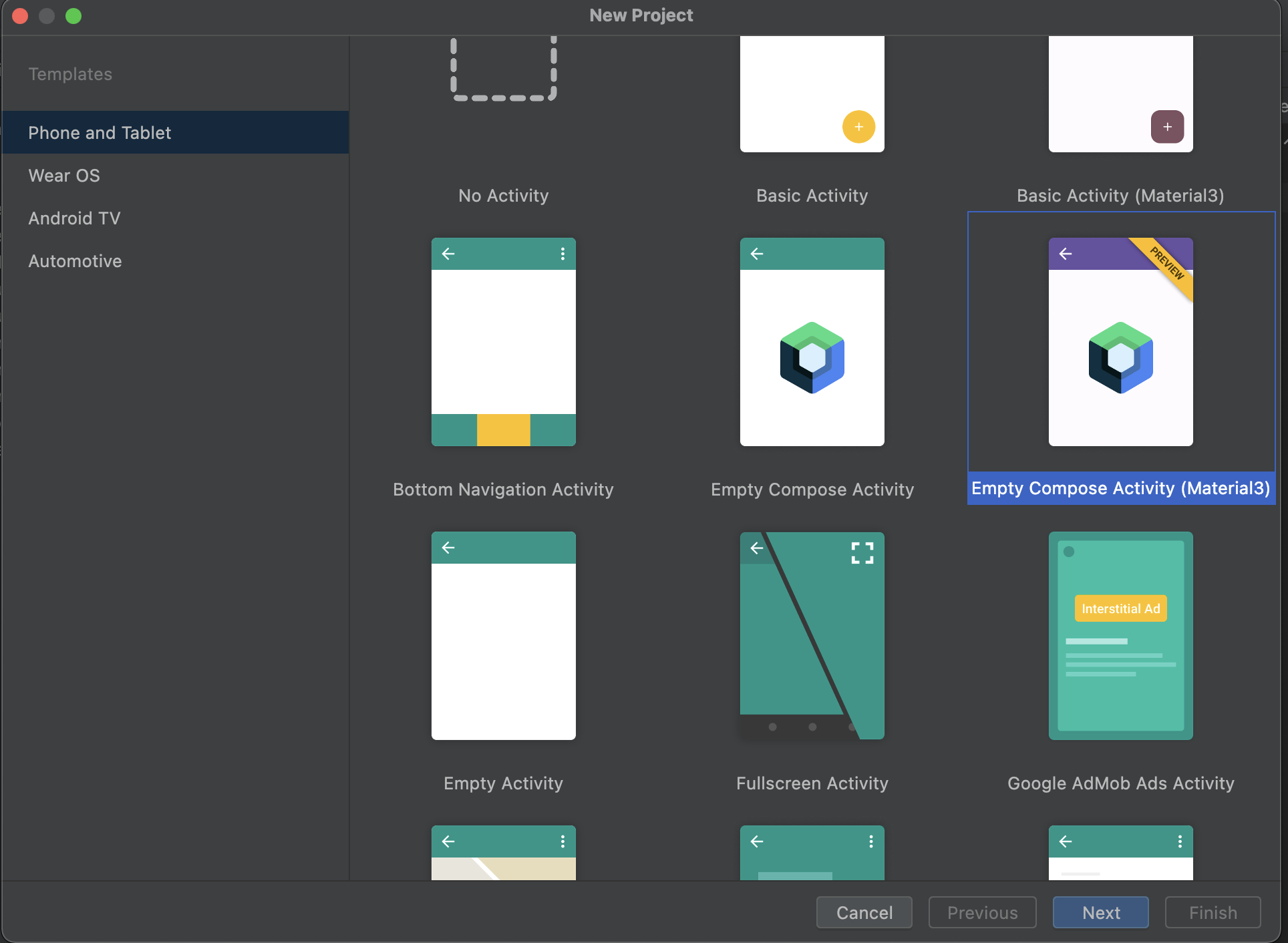Click the Interstitial Ad preview graphic
Image resolution: width=1288 pixels, height=943 pixels.
click(x=1120, y=608)
